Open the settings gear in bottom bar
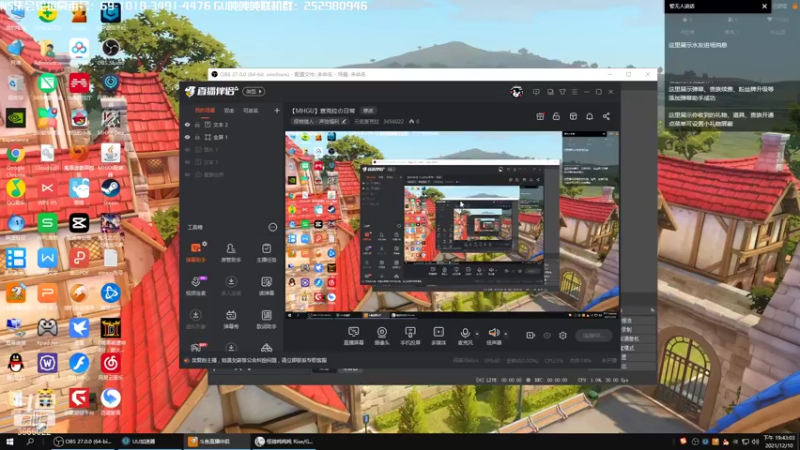800x450 pixels. click(x=563, y=335)
